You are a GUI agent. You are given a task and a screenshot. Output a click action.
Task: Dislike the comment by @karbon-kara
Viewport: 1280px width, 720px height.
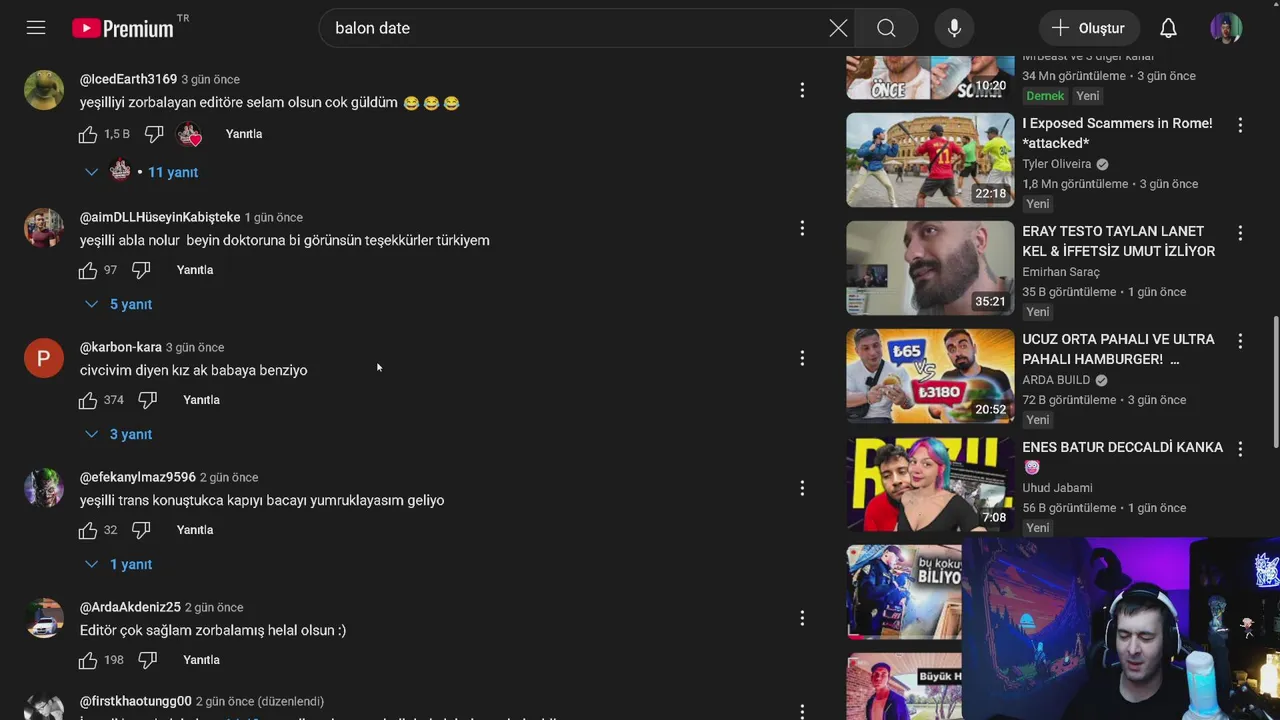[x=147, y=400]
